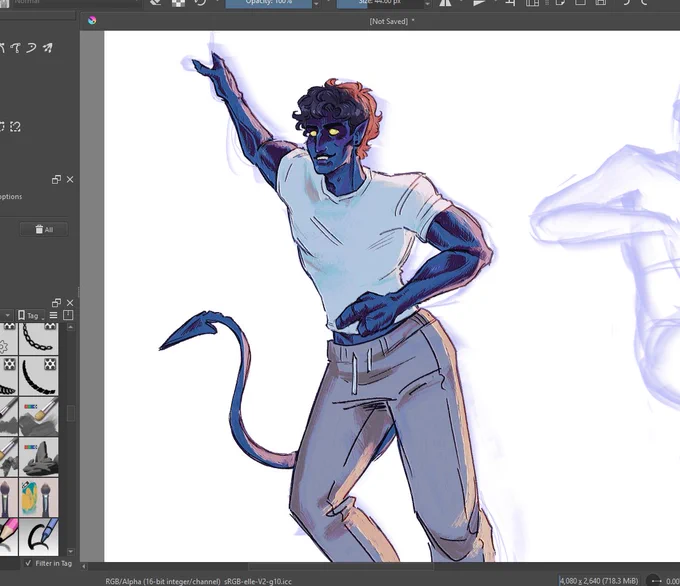Viewport: 680px width, 586px height.
Task: Choose the chain brush preset
Action: click(x=39, y=338)
